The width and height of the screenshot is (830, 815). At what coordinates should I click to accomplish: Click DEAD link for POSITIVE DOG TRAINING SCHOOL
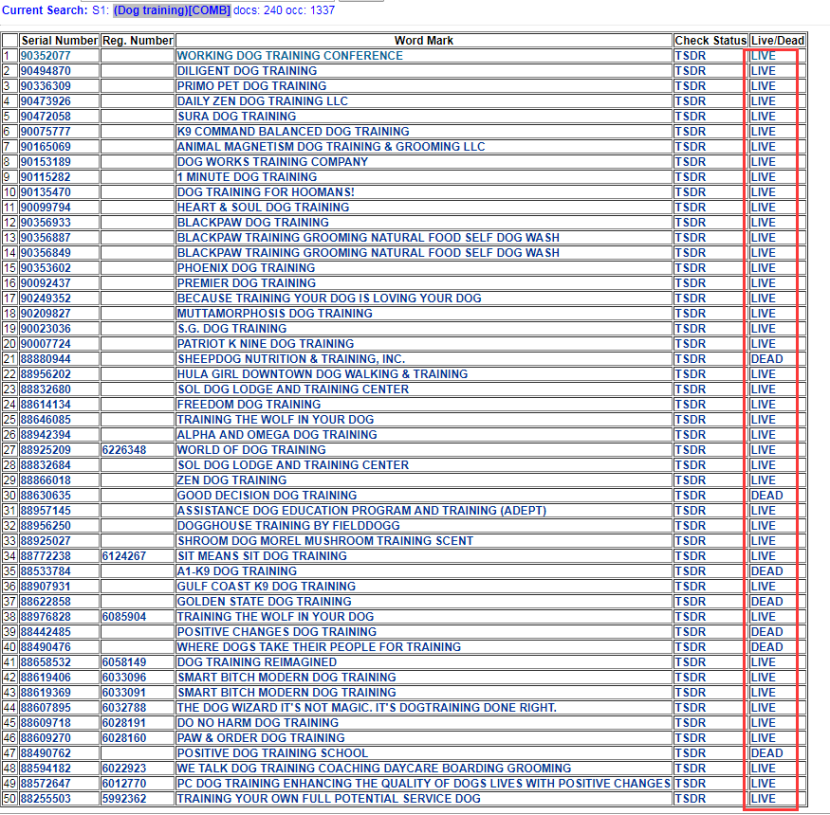pos(766,753)
